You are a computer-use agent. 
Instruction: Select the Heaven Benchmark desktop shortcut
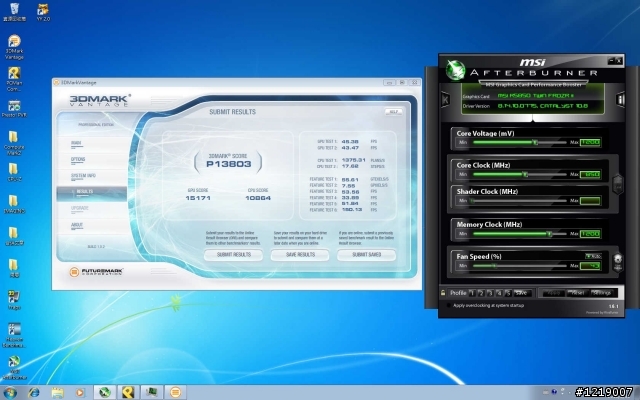click(14, 336)
